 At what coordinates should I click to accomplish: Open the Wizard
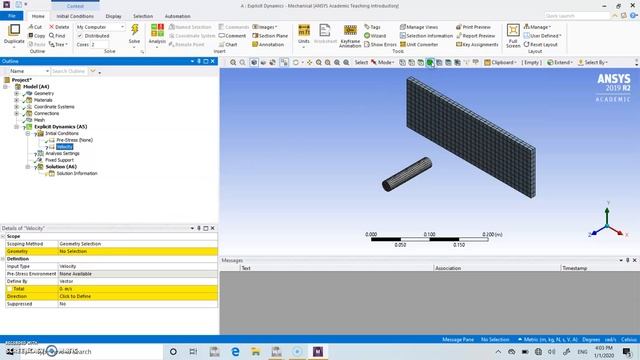375,36
